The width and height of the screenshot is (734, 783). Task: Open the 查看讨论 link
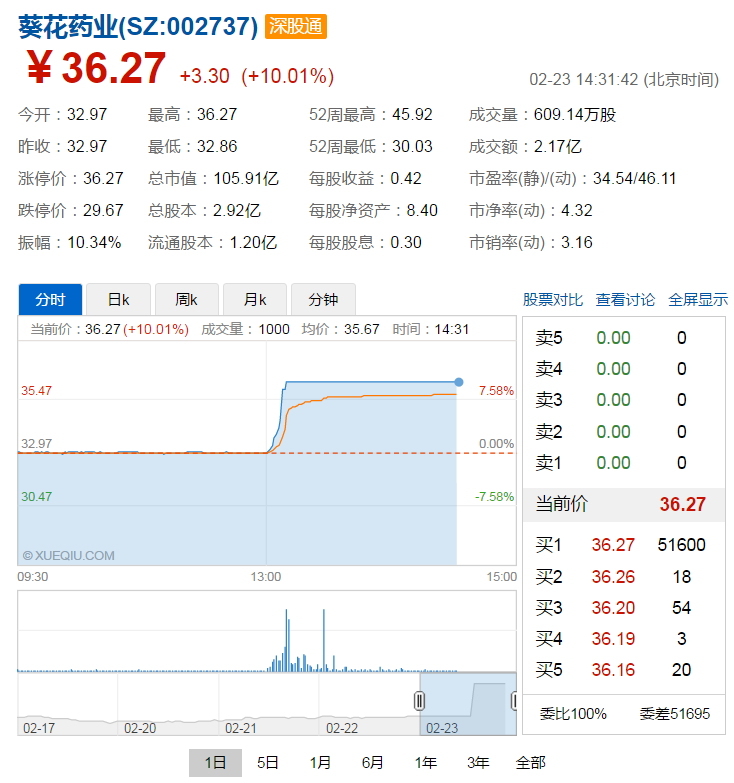[625, 300]
